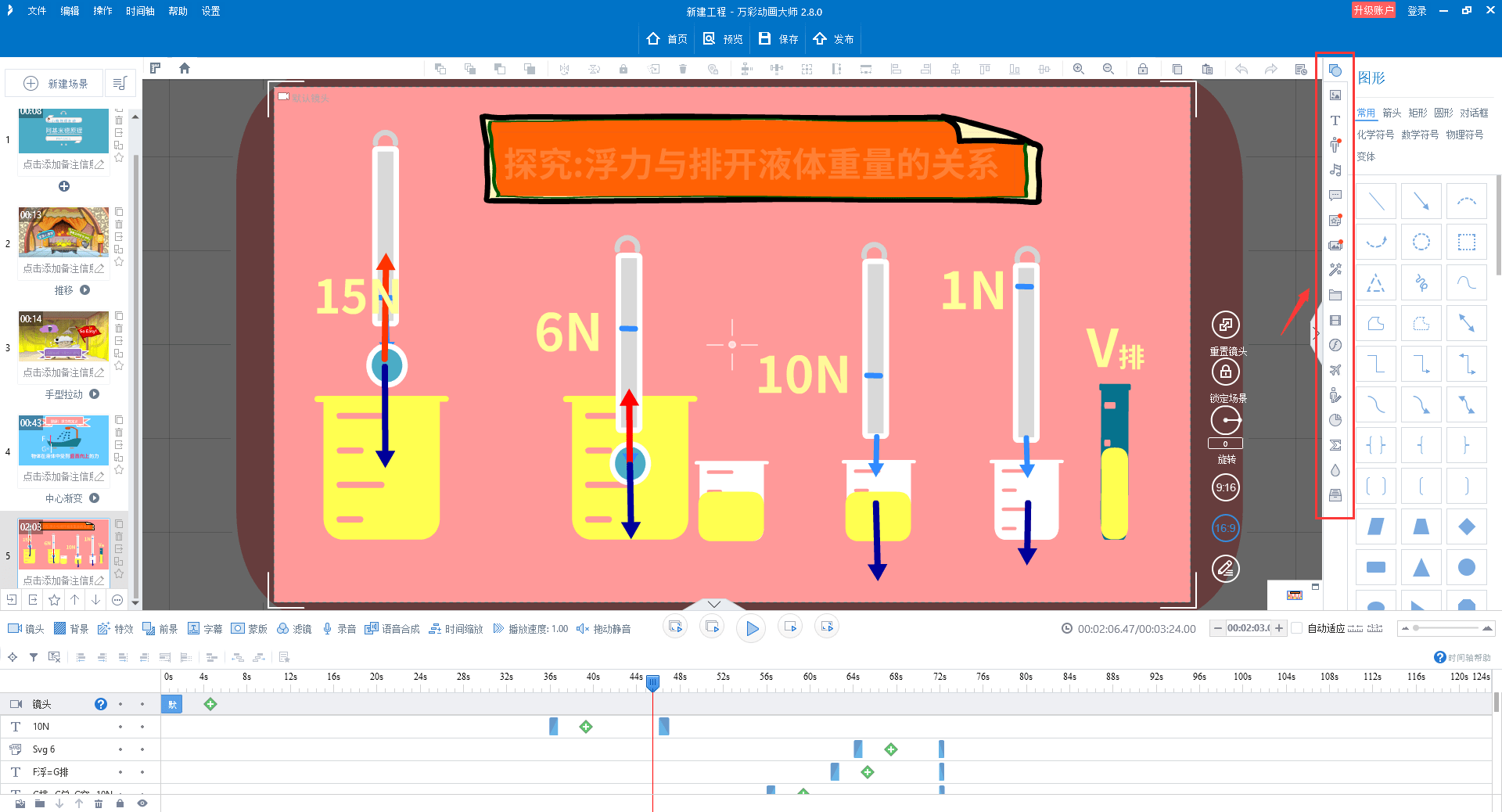
Task: Open the character/role library icon
Action: click(1335, 146)
